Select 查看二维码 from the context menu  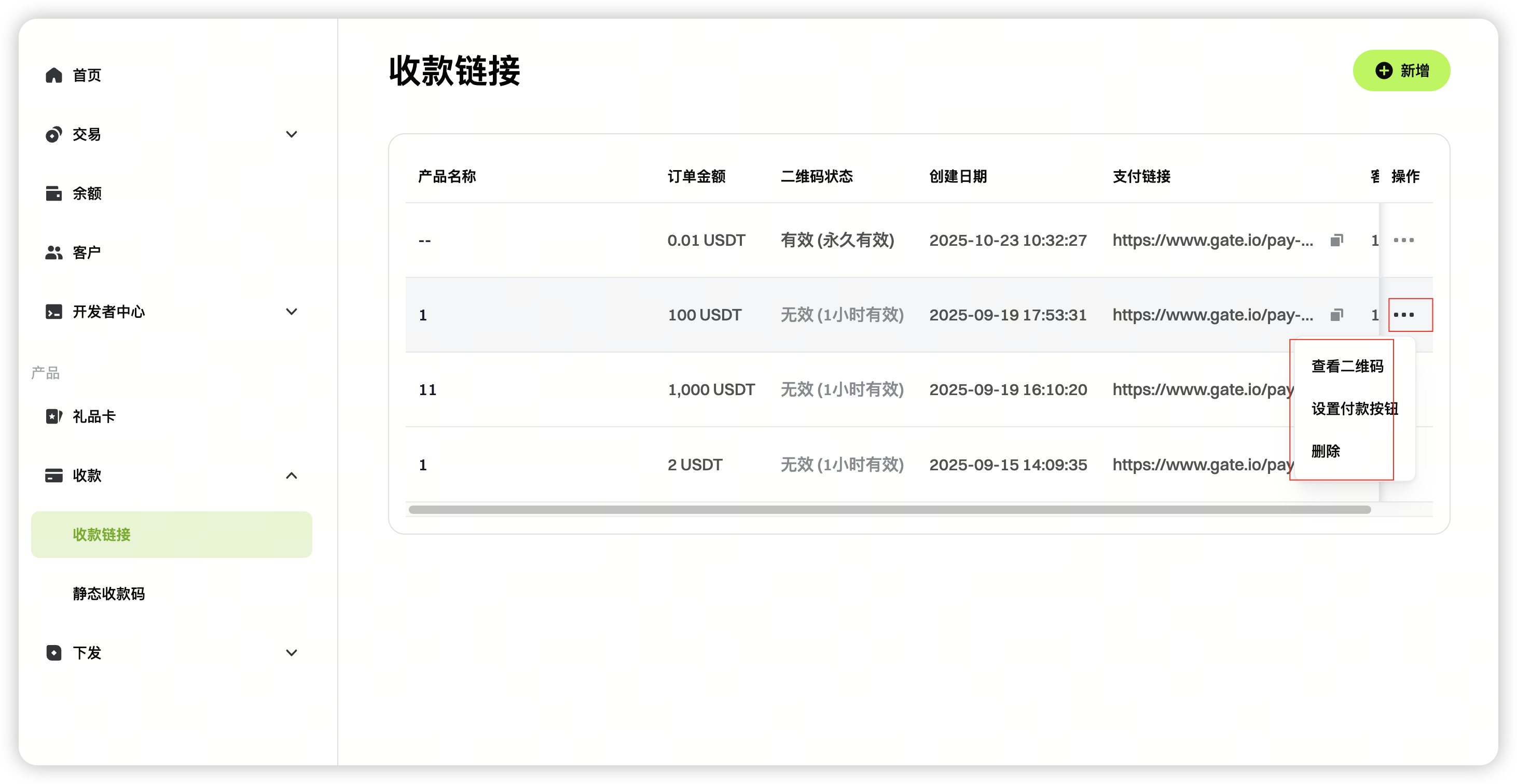tap(1347, 366)
